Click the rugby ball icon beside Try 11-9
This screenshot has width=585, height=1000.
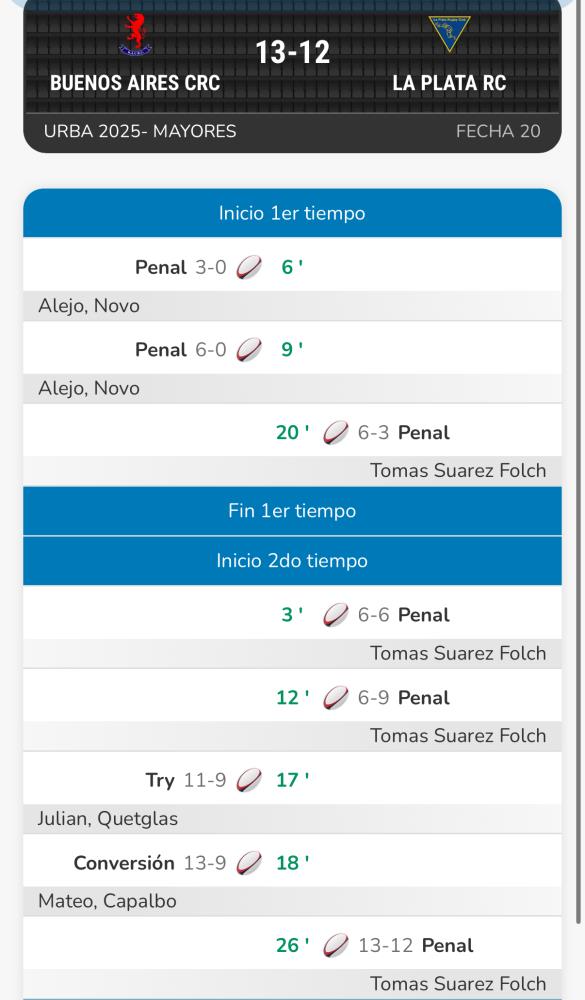pyautogui.click(x=249, y=780)
